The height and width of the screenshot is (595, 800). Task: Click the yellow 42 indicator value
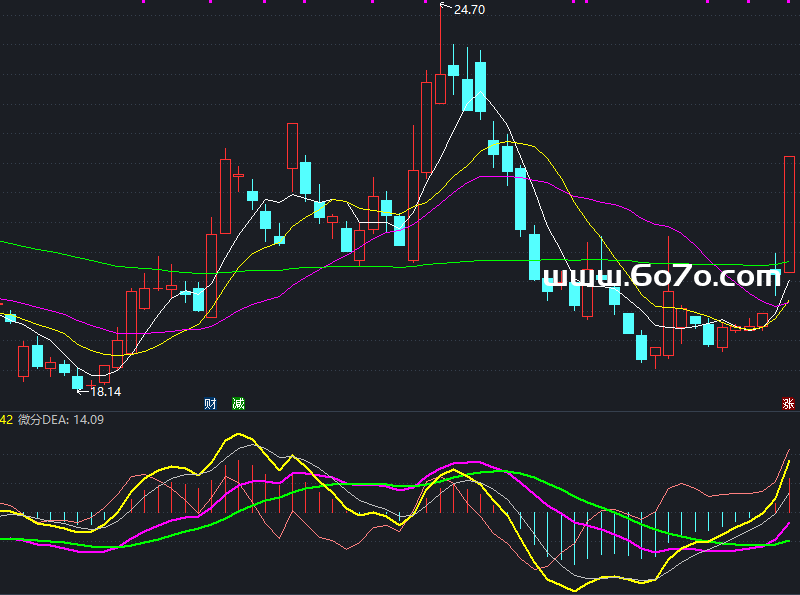coord(6,420)
